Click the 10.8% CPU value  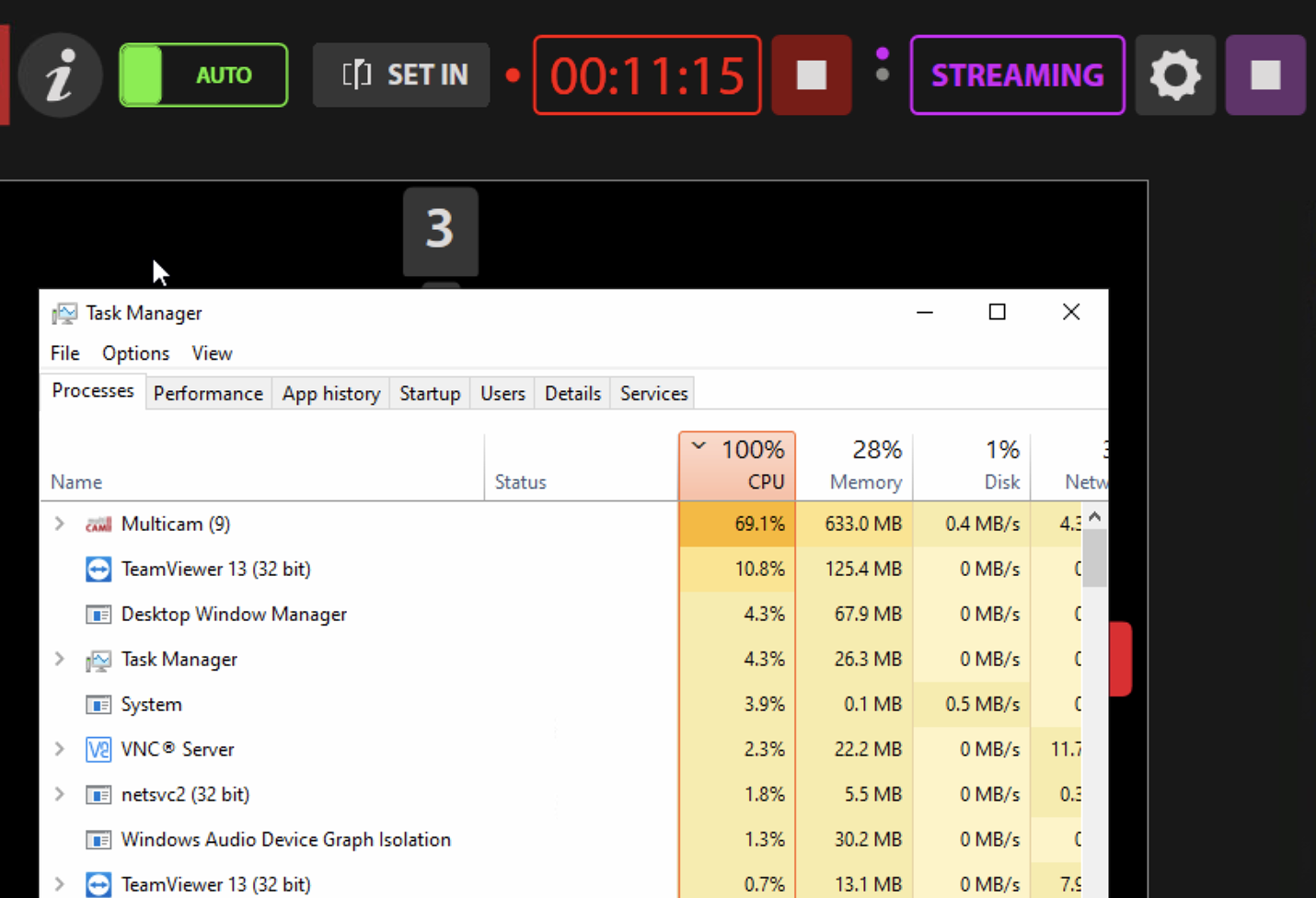coord(760,569)
